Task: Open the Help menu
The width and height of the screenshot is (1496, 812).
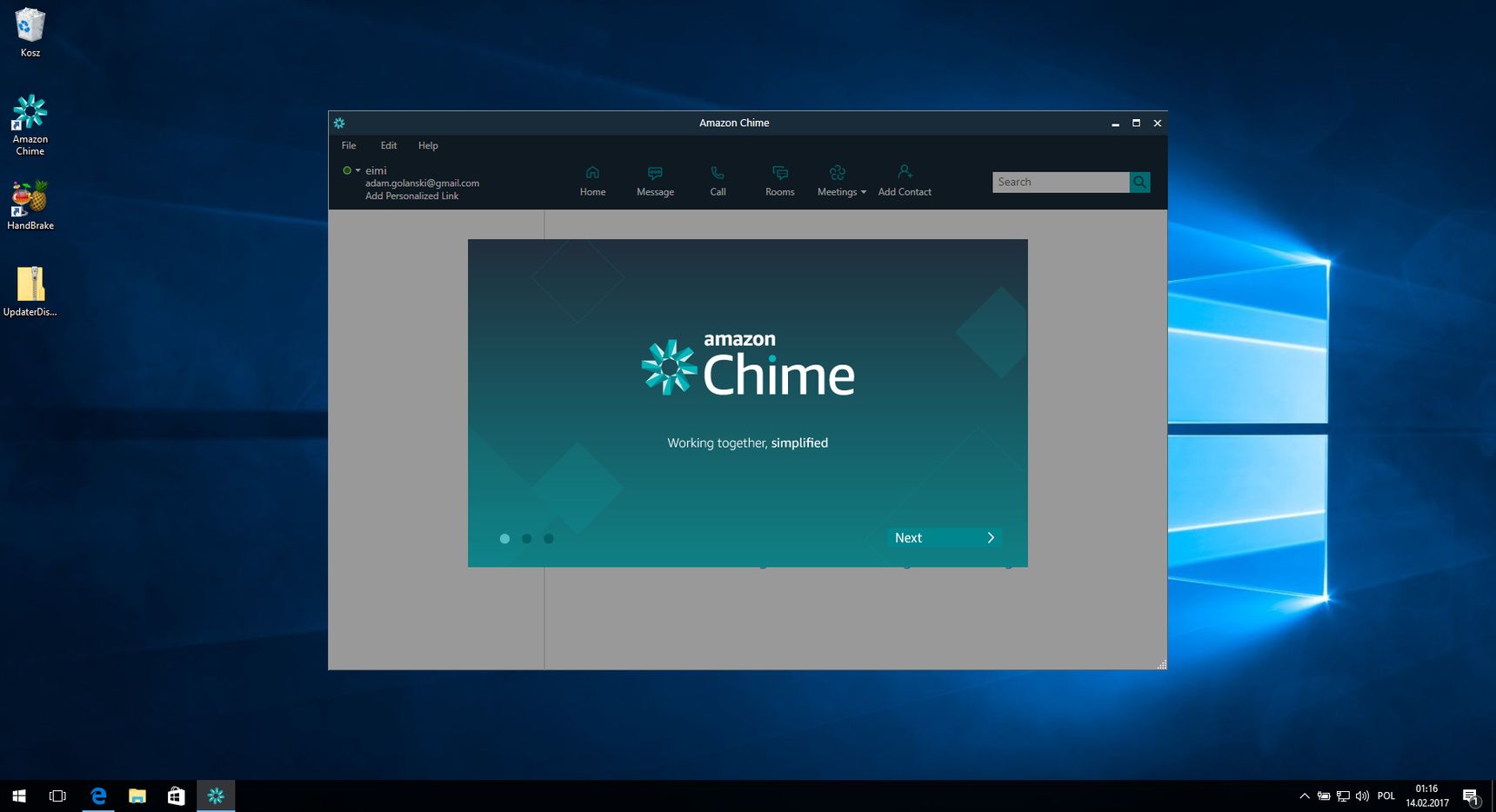Action: (428, 145)
